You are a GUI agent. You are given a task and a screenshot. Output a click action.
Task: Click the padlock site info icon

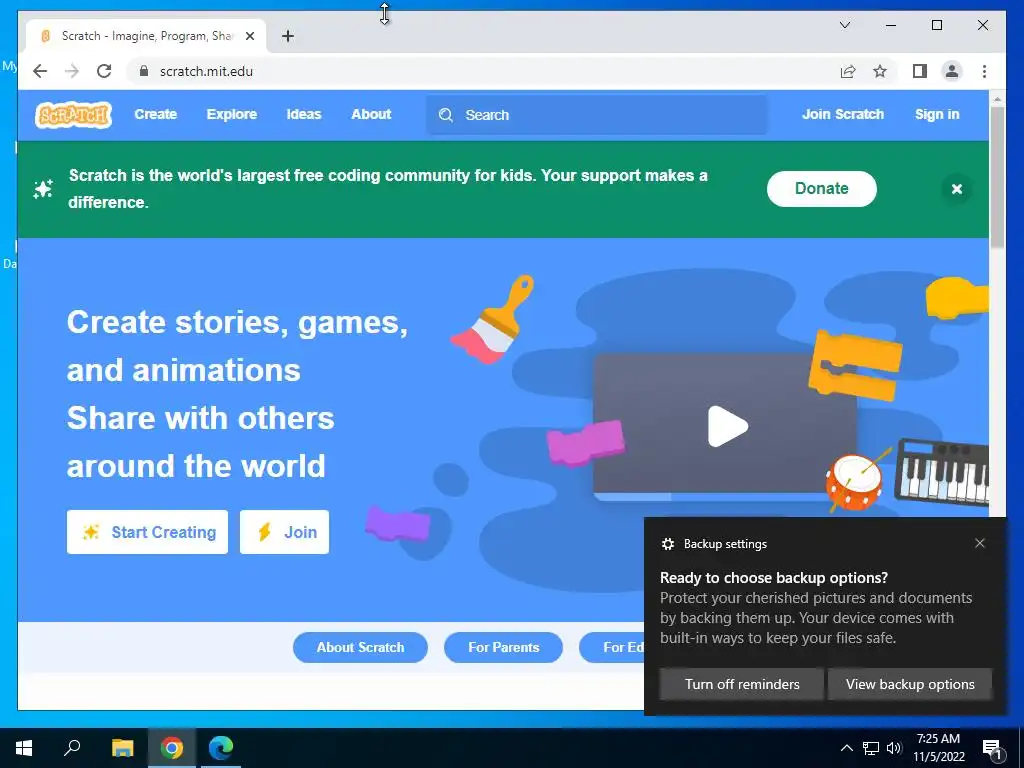(x=144, y=71)
